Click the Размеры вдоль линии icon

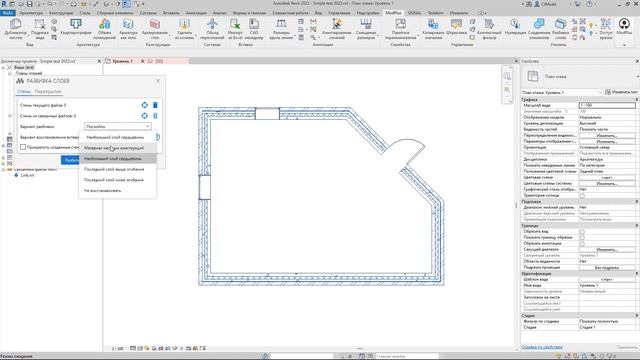[x=281, y=24]
